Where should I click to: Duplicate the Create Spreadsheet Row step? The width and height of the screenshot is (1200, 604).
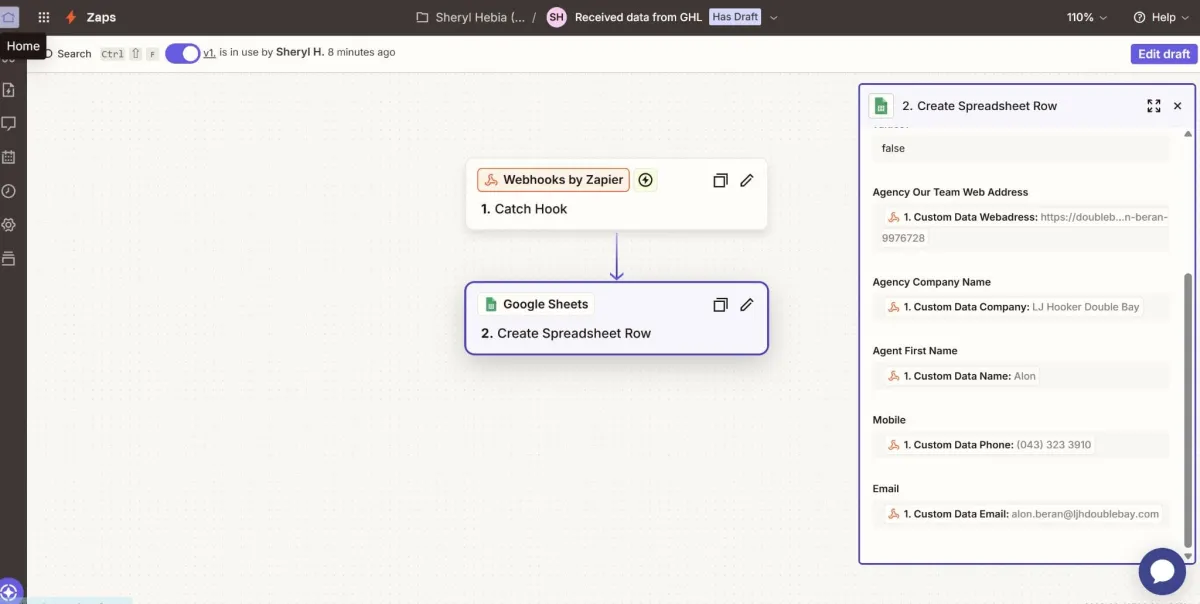tap(720, 305)
